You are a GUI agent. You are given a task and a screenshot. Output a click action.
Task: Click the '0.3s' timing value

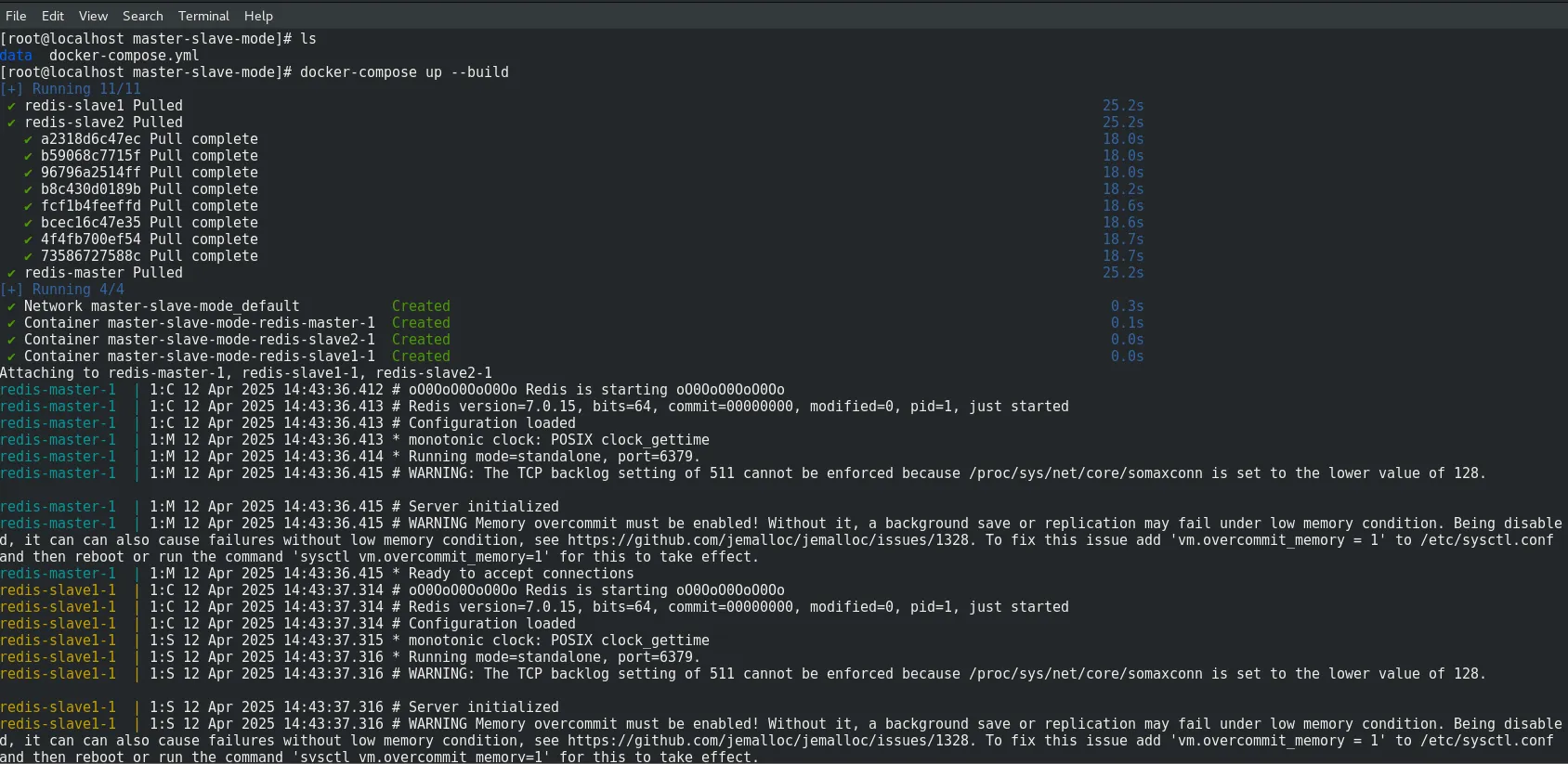coord(1127,306)
